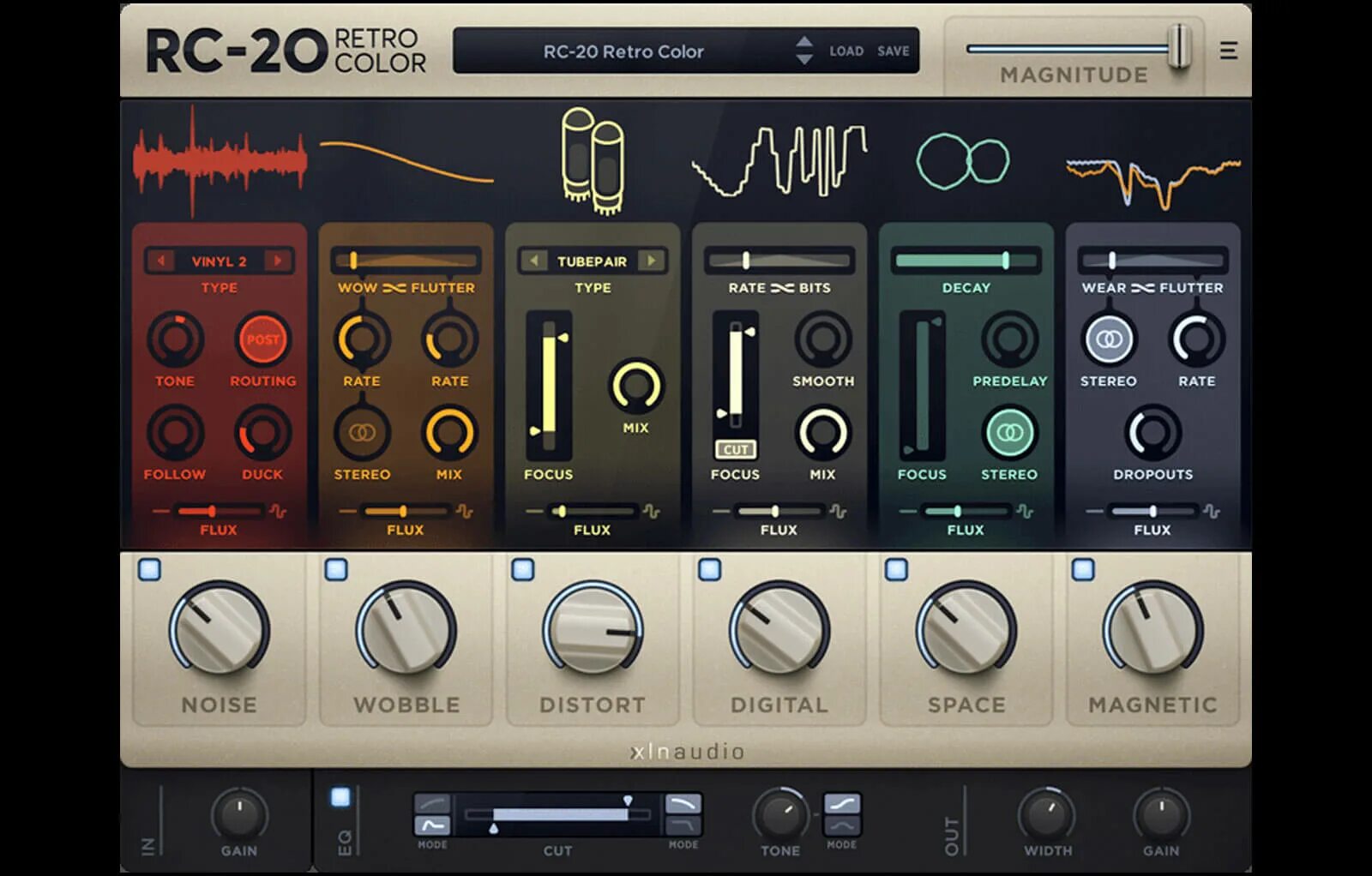The width and height of the screenshot is (1372, 876).
Task: Click input GAIN knob
Action: point(239,816)
